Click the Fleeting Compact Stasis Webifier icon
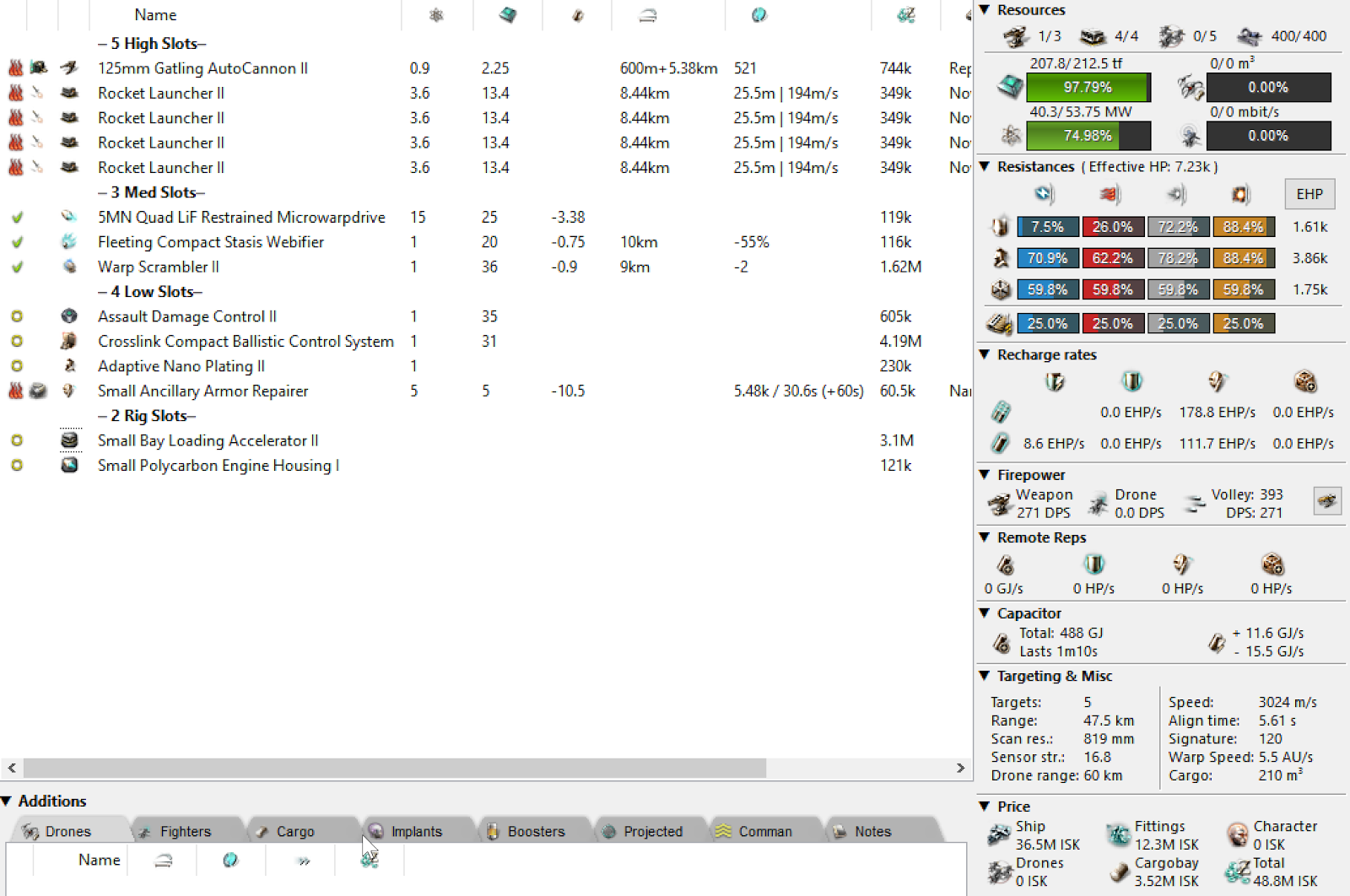Image resolution: width=1350 pixels, height=896 pixels. (x=69, y=242)
